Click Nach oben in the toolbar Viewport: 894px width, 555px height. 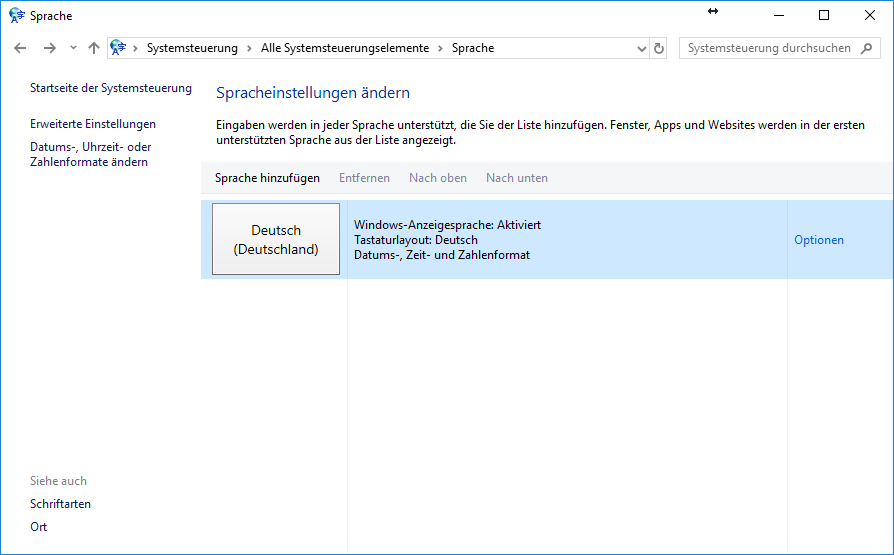(x=438, y=178)
